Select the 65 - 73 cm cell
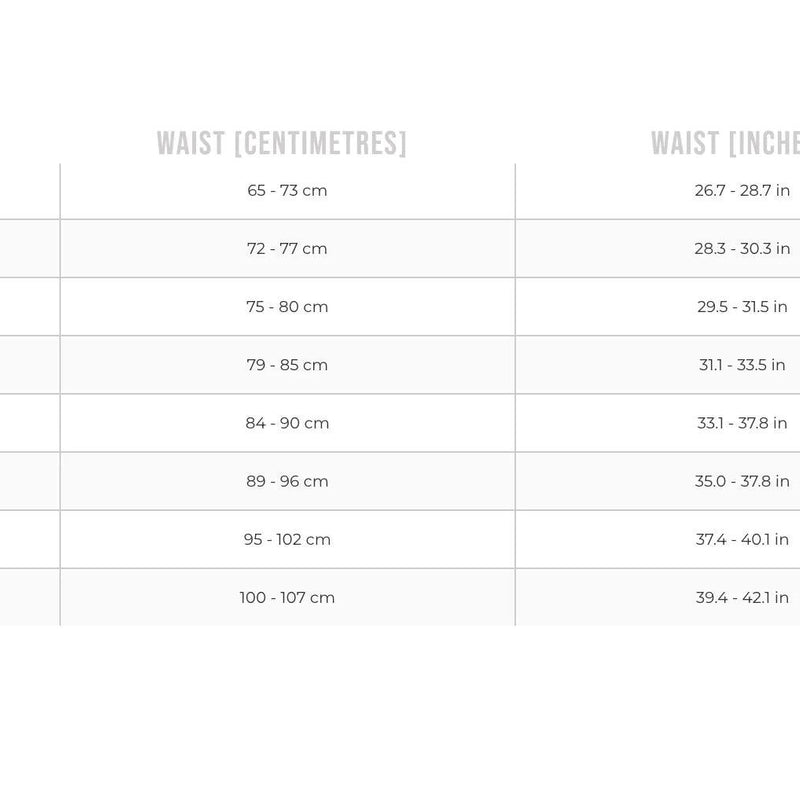This screenshot has width=800, height=801. tap(288, 191)
